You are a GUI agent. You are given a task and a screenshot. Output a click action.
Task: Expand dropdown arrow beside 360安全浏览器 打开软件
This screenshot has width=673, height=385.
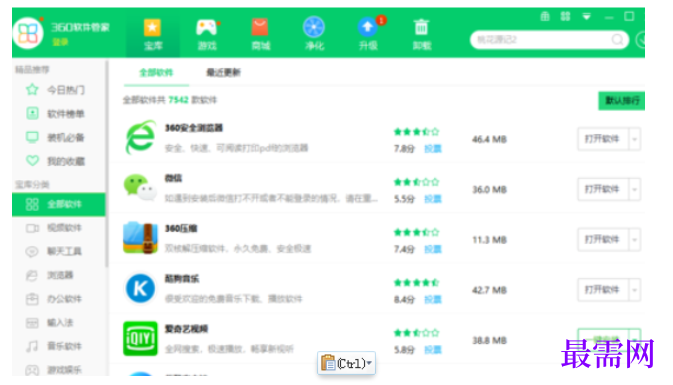(634, 139)
